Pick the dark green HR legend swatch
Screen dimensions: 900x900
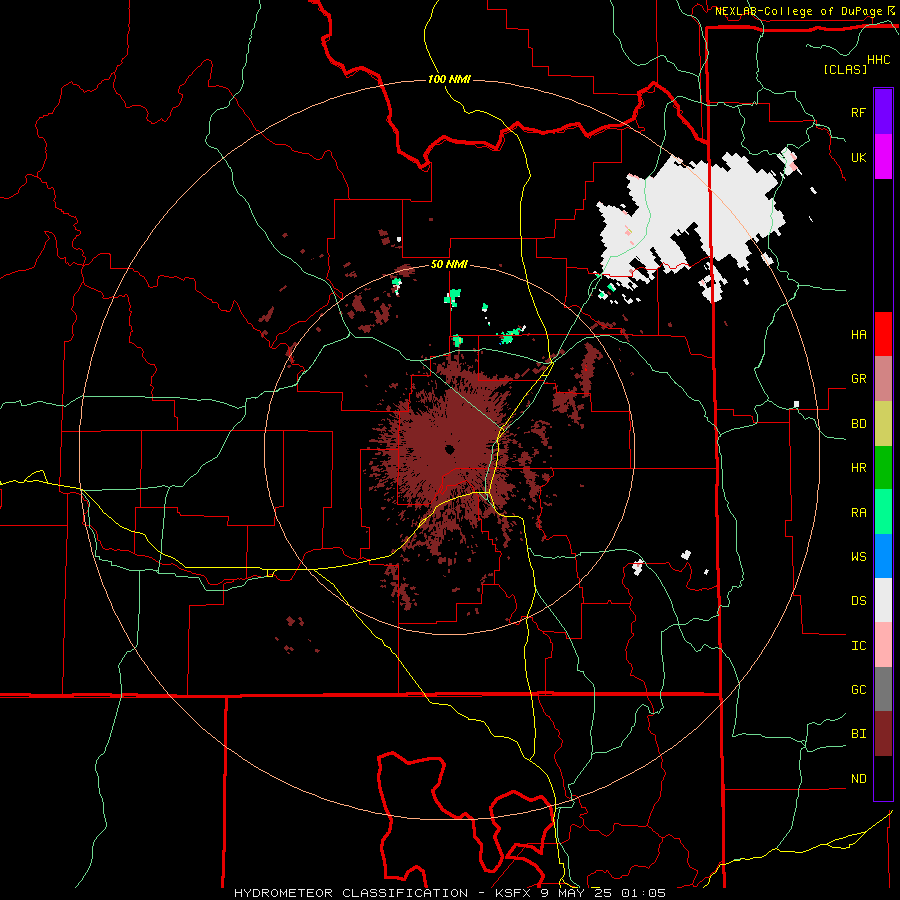point(883,468)
